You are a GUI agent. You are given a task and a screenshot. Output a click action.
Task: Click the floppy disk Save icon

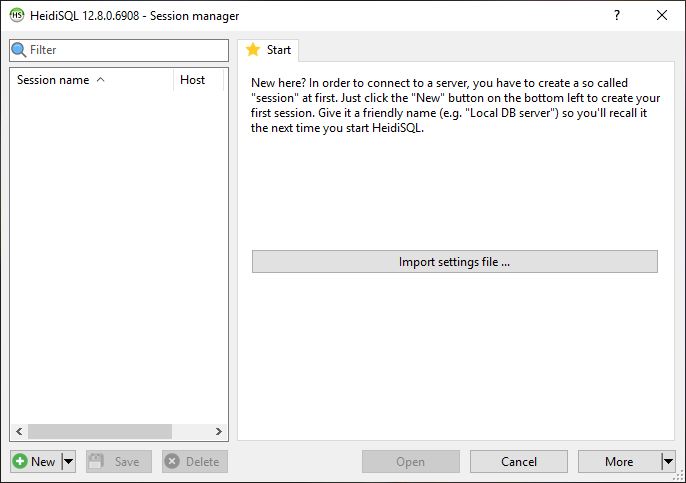(x=96, y=461)
